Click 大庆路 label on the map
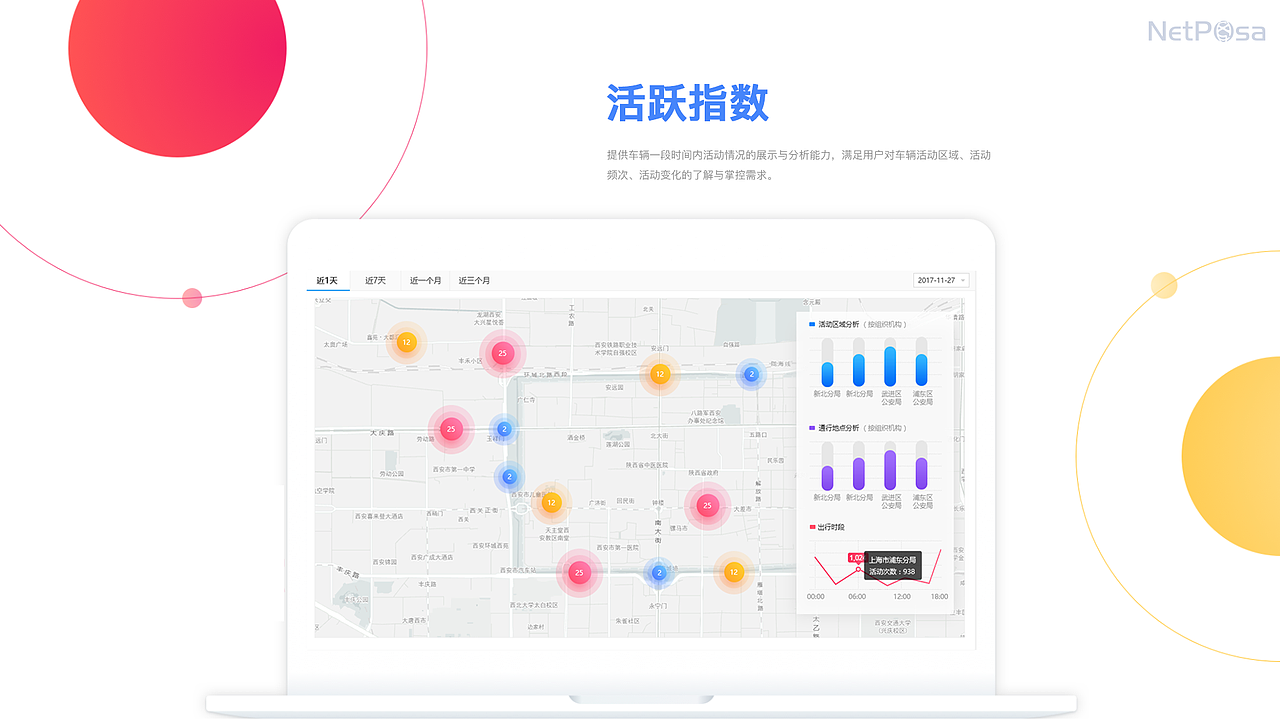Image resolution: width=1280 pixels, height=720 pixels. pos(380,433)
